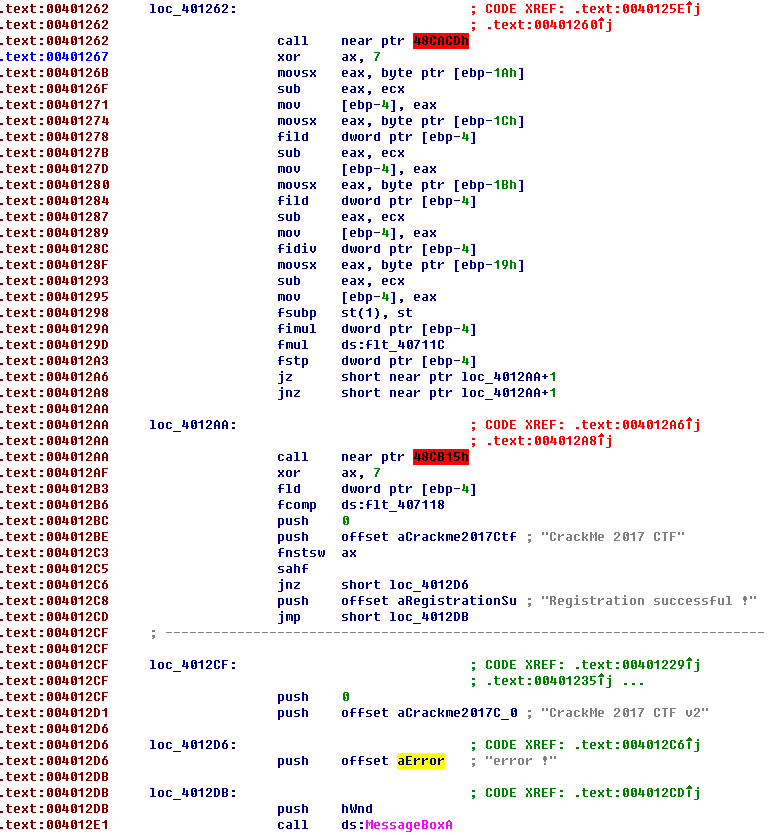
Task: Click the MessageBoxA import name
Action: click(x=409, y=825)
